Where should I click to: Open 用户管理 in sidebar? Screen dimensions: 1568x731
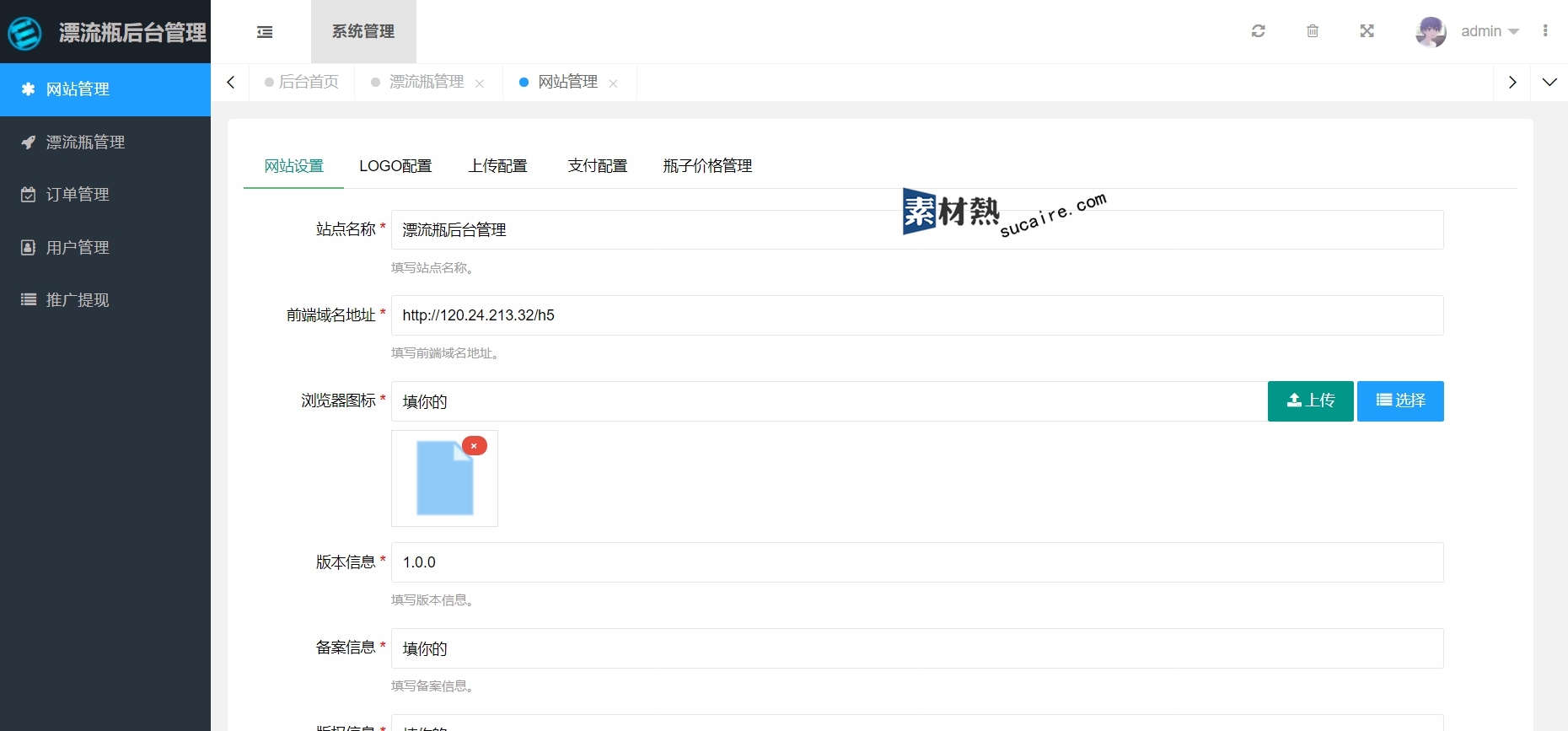(x=105, y=248)
